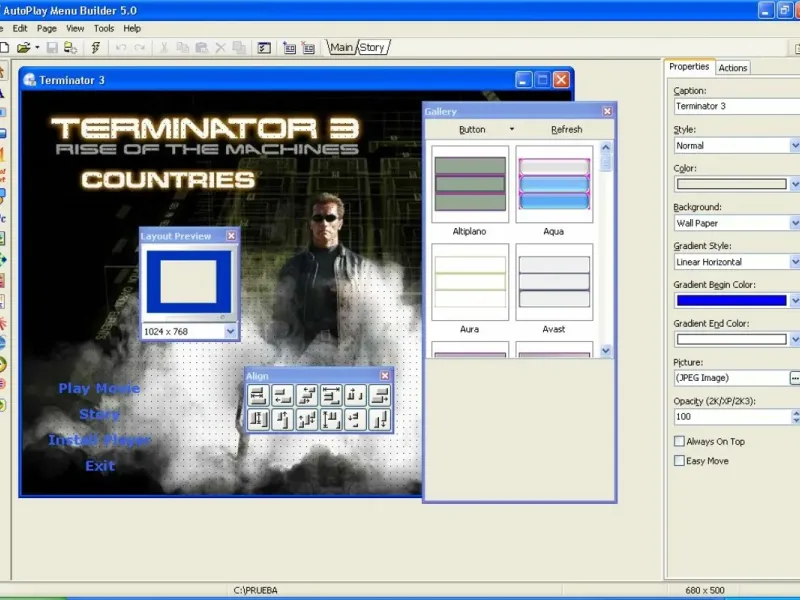Open the Help menu
The image size is (800, 600).
click(132, 29)
